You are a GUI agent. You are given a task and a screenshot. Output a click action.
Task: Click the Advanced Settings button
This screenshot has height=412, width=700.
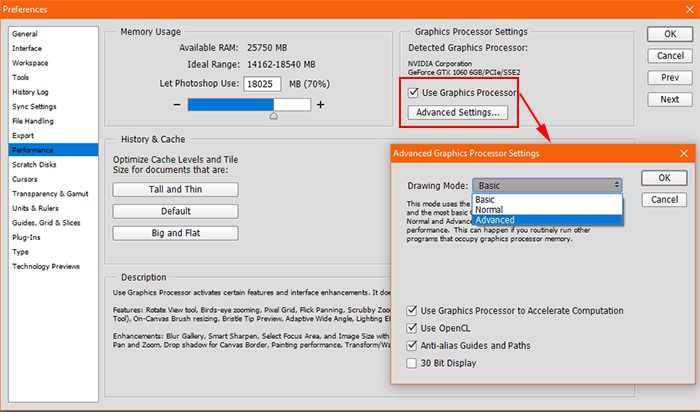458,113
